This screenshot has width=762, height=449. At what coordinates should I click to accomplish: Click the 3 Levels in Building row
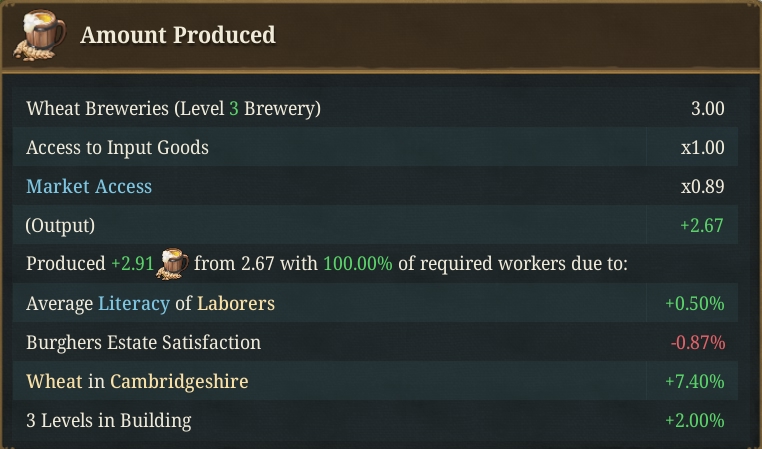coord(375,420)
